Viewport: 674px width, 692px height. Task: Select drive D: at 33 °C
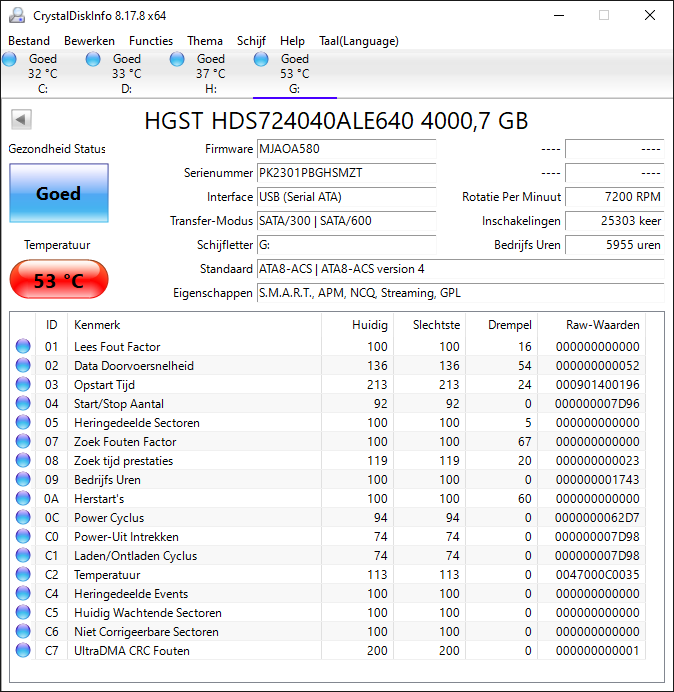pos(127,74)
